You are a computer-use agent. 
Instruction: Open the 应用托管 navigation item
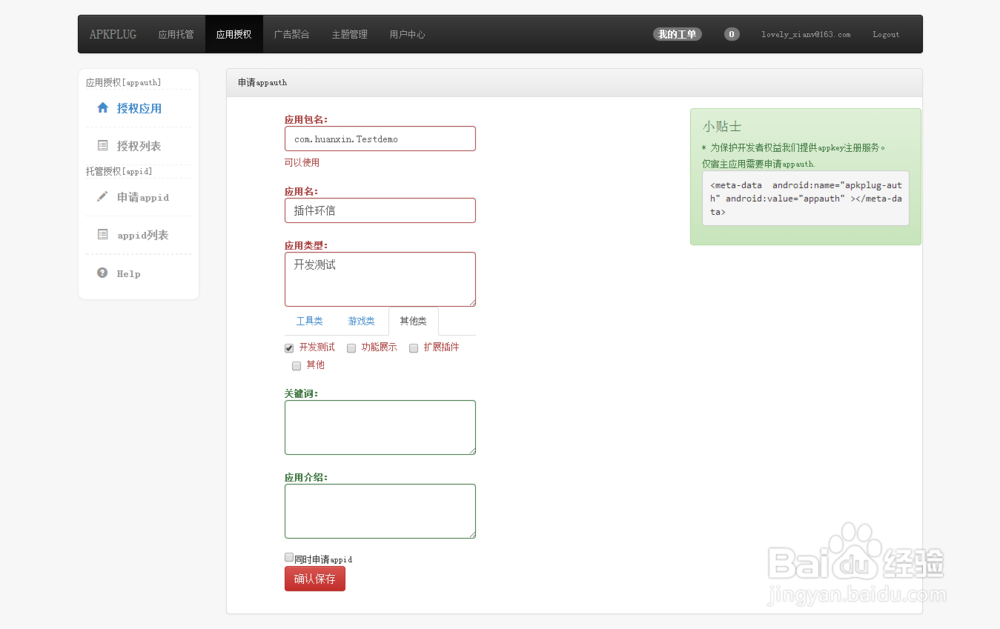[176, 34]
